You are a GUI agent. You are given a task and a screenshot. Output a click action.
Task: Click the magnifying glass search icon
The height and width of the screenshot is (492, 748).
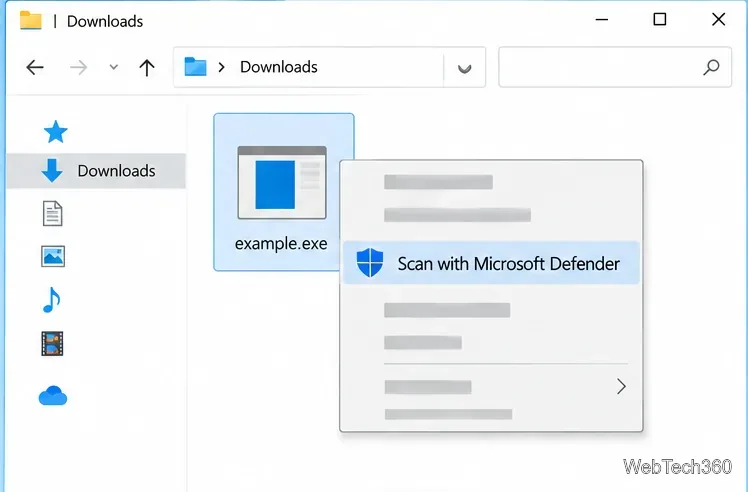coord(711,67)
